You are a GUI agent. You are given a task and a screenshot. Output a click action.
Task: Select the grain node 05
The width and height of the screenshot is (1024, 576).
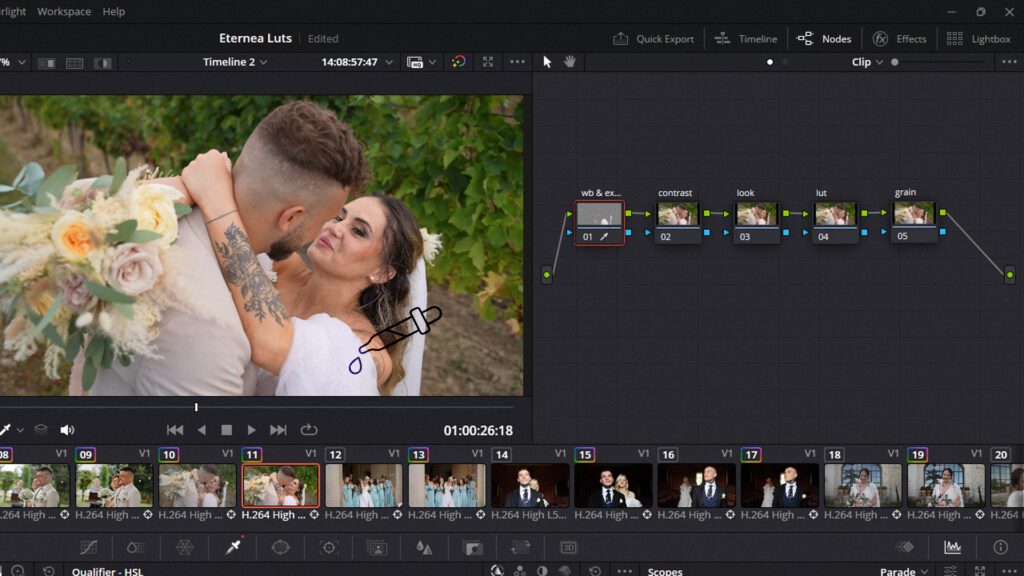click(x=913, y=222)
